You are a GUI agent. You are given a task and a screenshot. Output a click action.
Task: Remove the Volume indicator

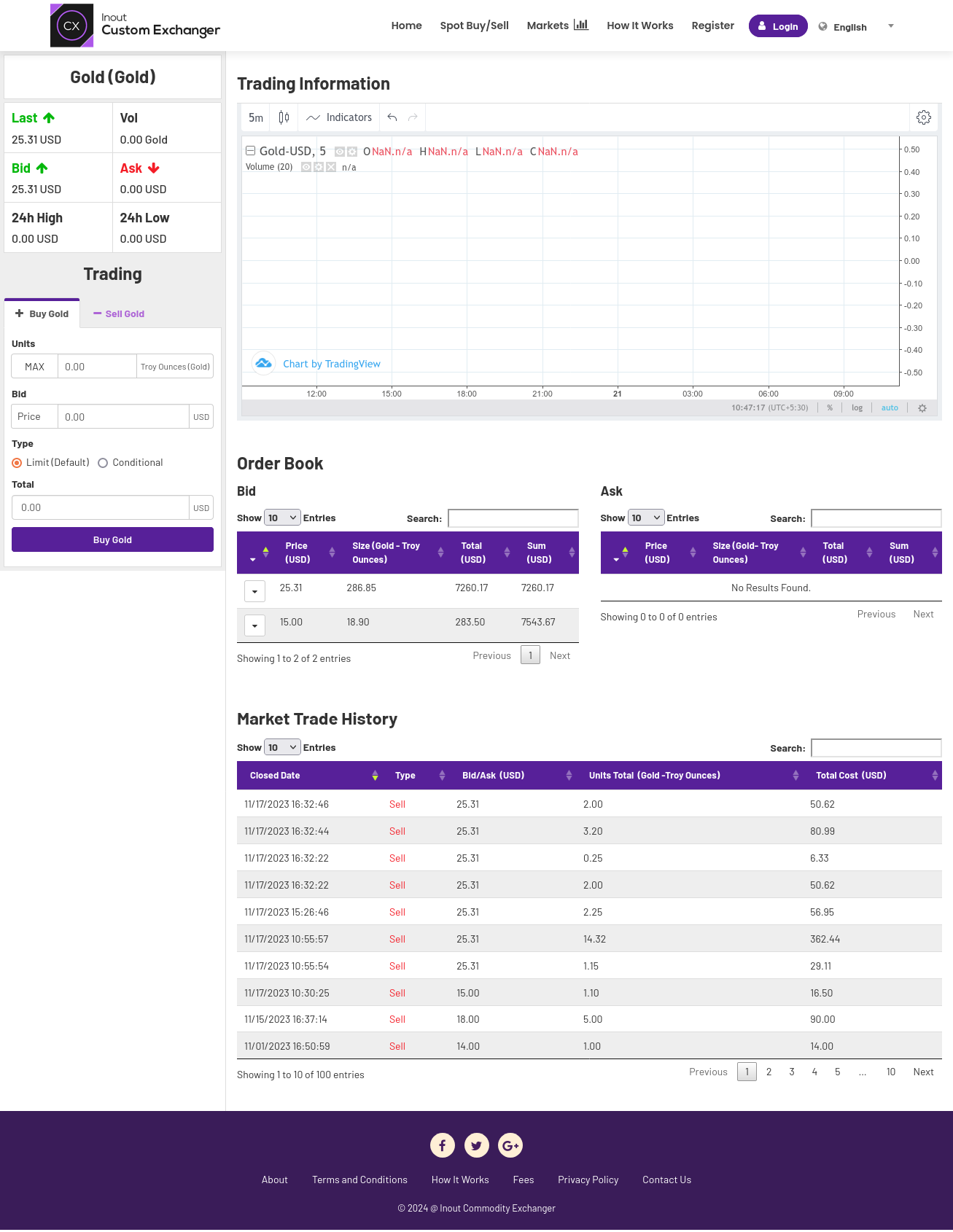(x=331, y=167)
